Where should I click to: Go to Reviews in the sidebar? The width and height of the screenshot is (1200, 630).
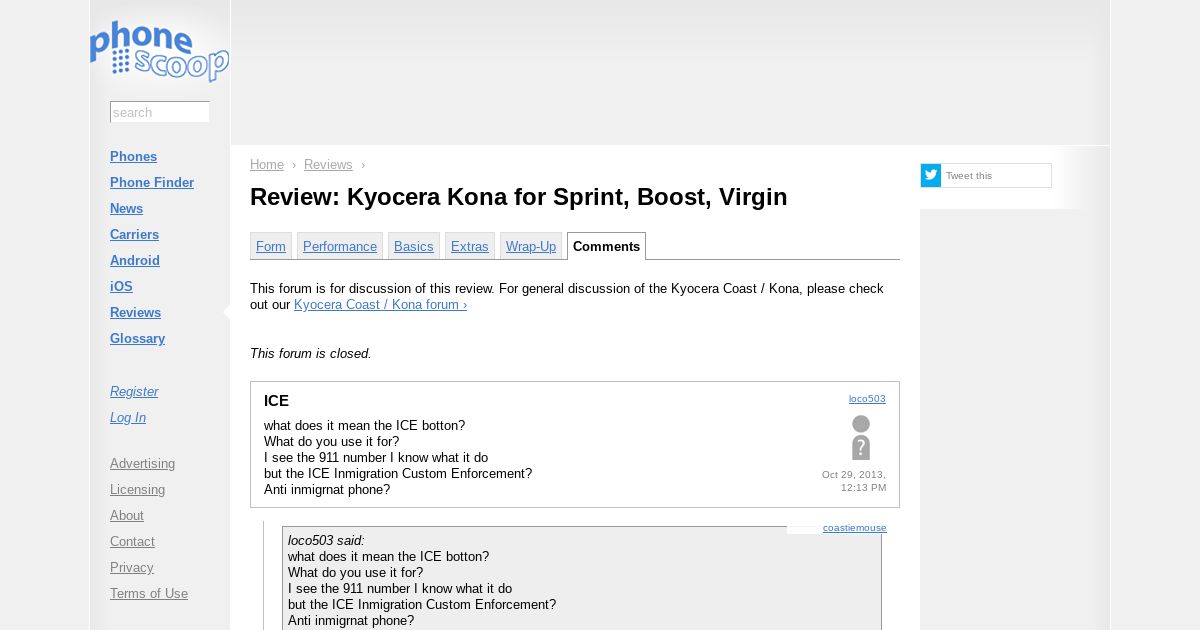coord(135,312)
